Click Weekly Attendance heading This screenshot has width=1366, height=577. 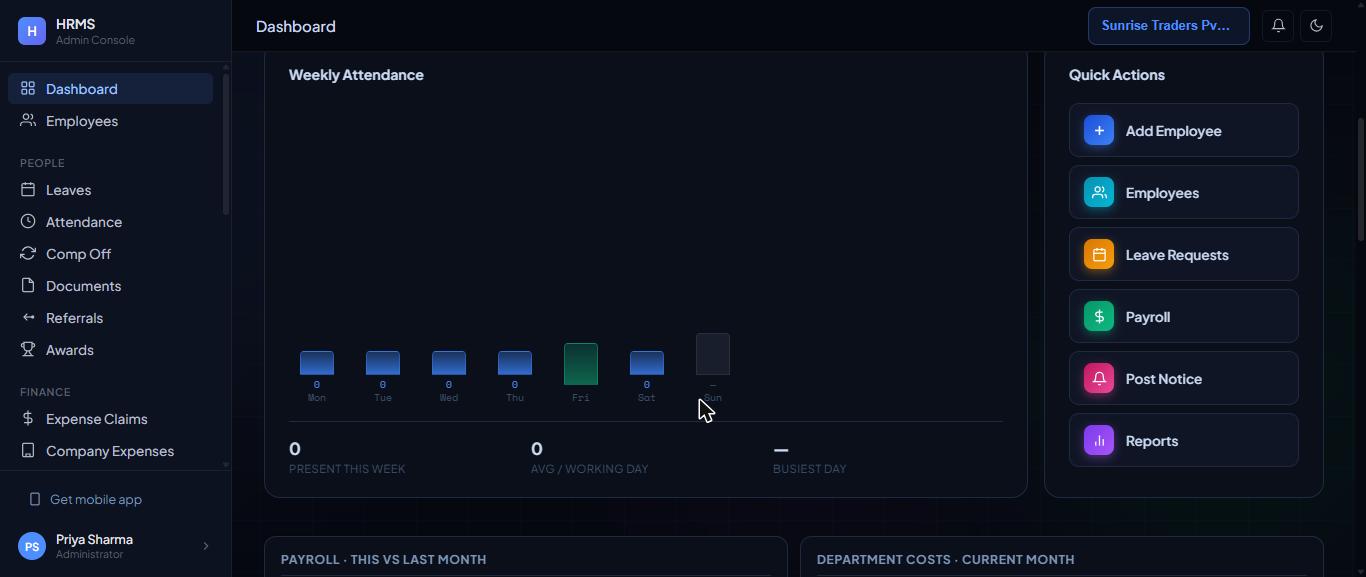click(x=356, y=75)
